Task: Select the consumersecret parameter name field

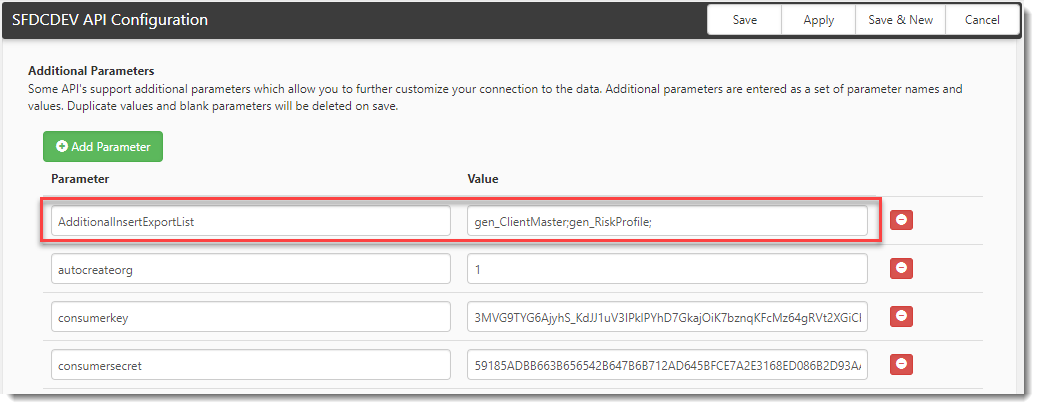Action: [x=251, y=366]
